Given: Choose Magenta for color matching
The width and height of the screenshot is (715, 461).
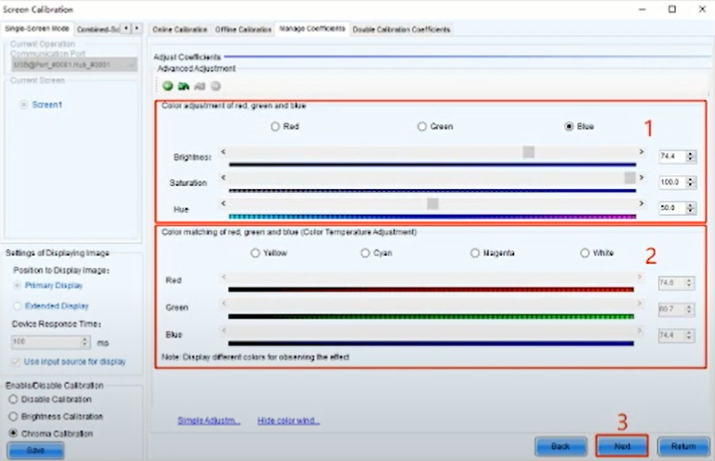Looking at the screenshot, I should 475,253.
